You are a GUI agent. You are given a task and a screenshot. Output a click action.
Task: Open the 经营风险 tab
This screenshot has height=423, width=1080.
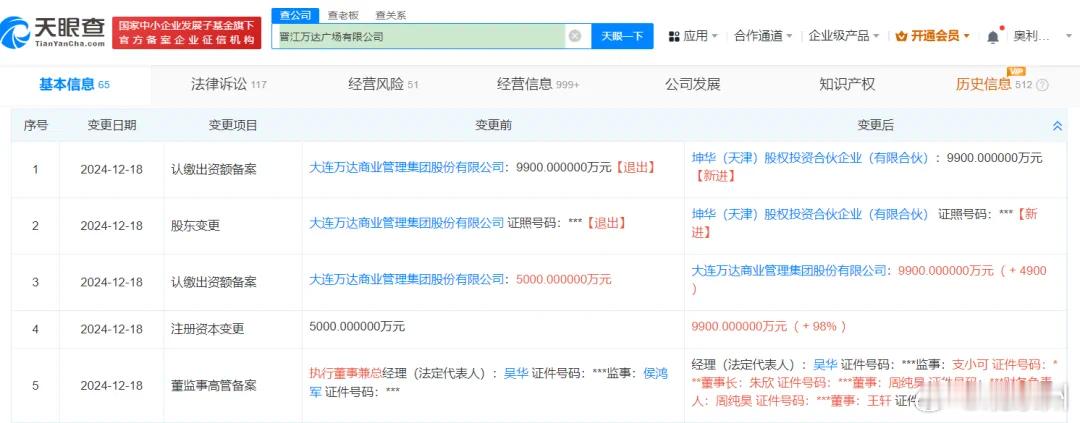[383, 85]
